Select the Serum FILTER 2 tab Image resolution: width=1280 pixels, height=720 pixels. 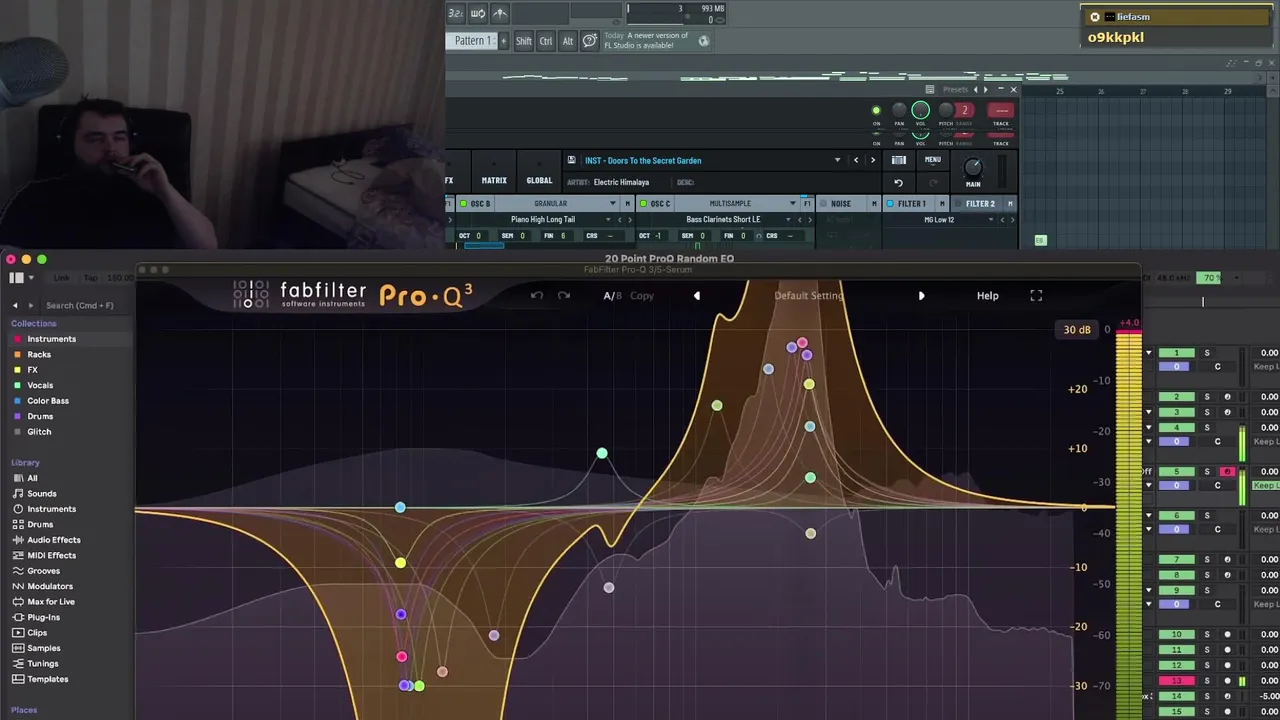980,204
